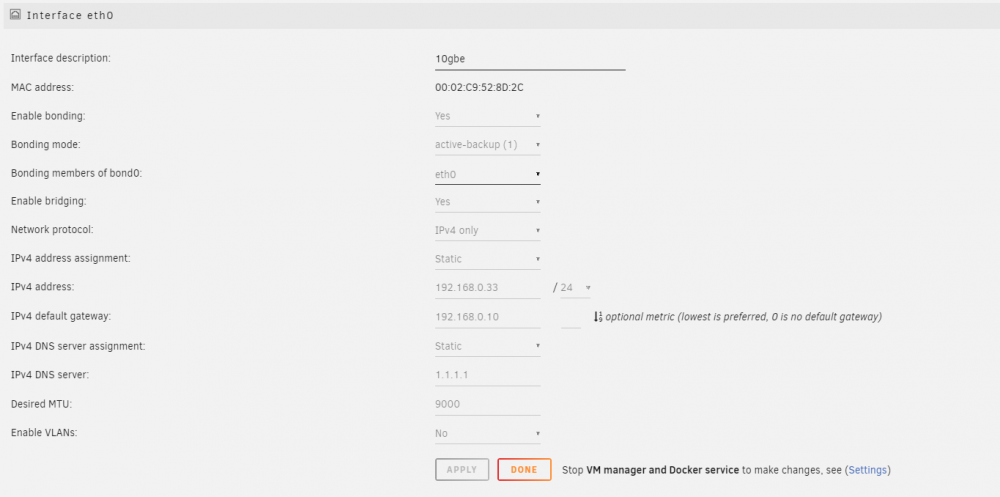Click the APPLY button
This screenshot has width=1000, height=497.
pos(462,470)
